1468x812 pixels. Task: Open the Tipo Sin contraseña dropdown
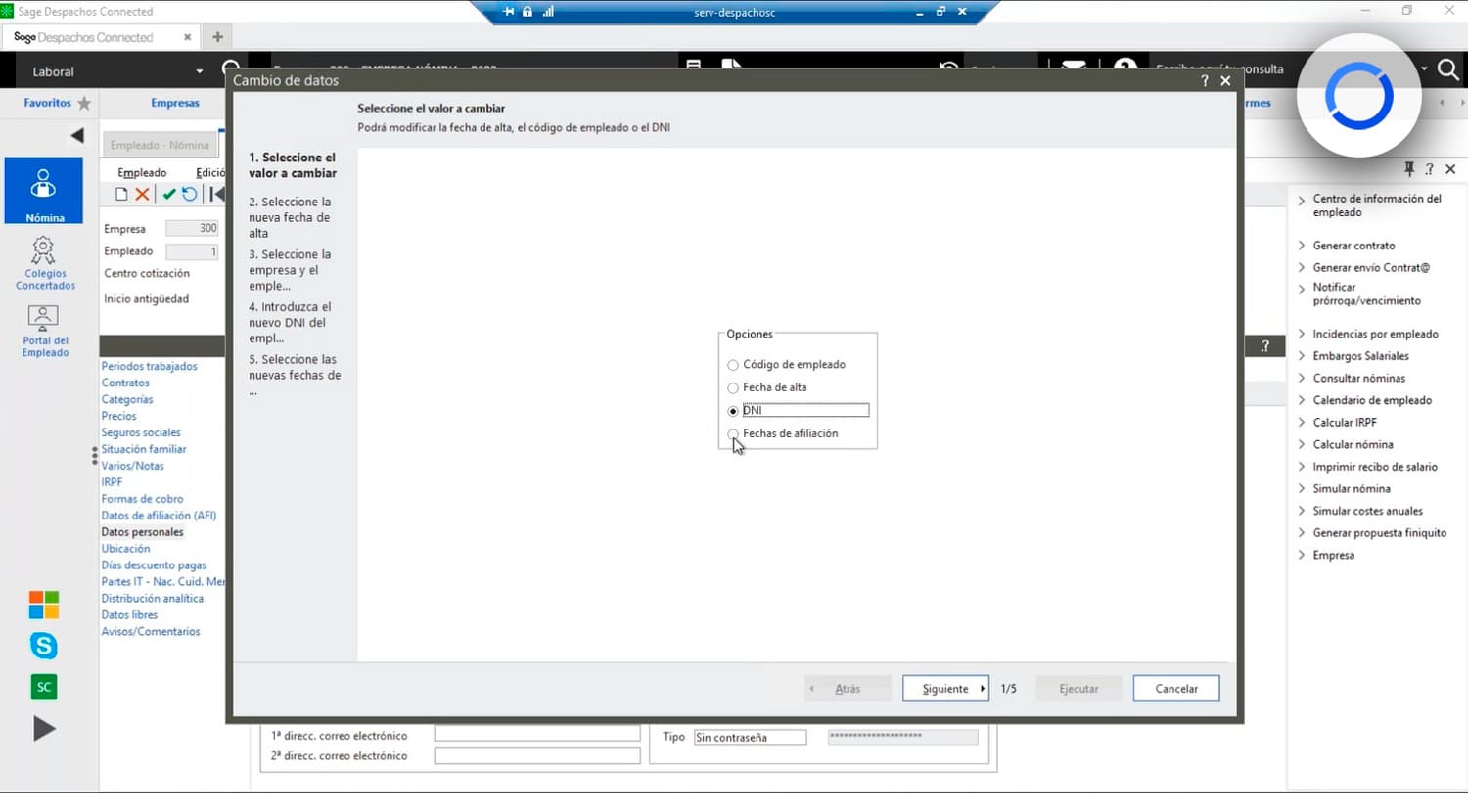(x=750, y=737)
